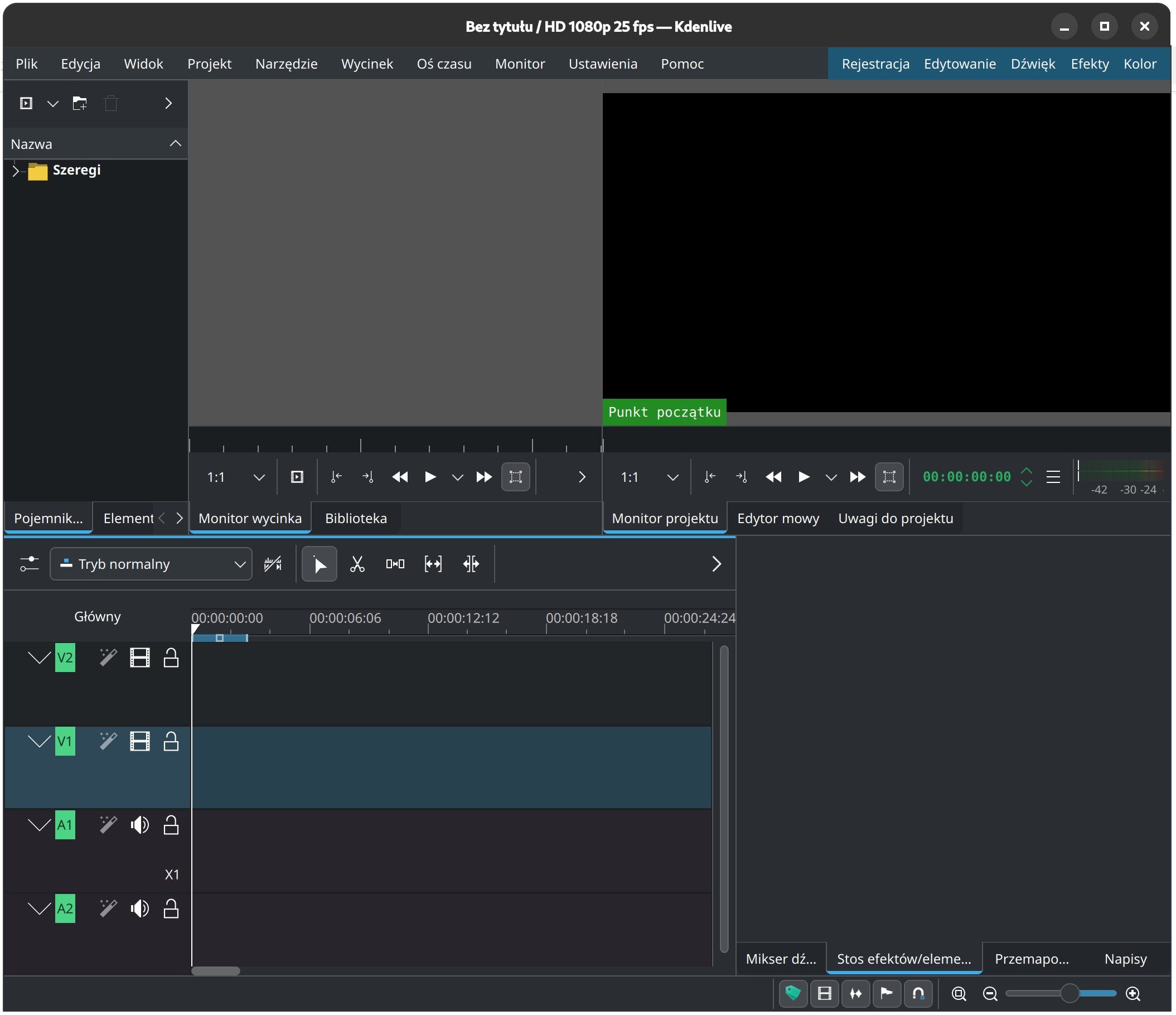Switch to the Efekty workspace layout
Image resolution: width=1176 pixels, height=1015 pixels.
pos(1089,64)
